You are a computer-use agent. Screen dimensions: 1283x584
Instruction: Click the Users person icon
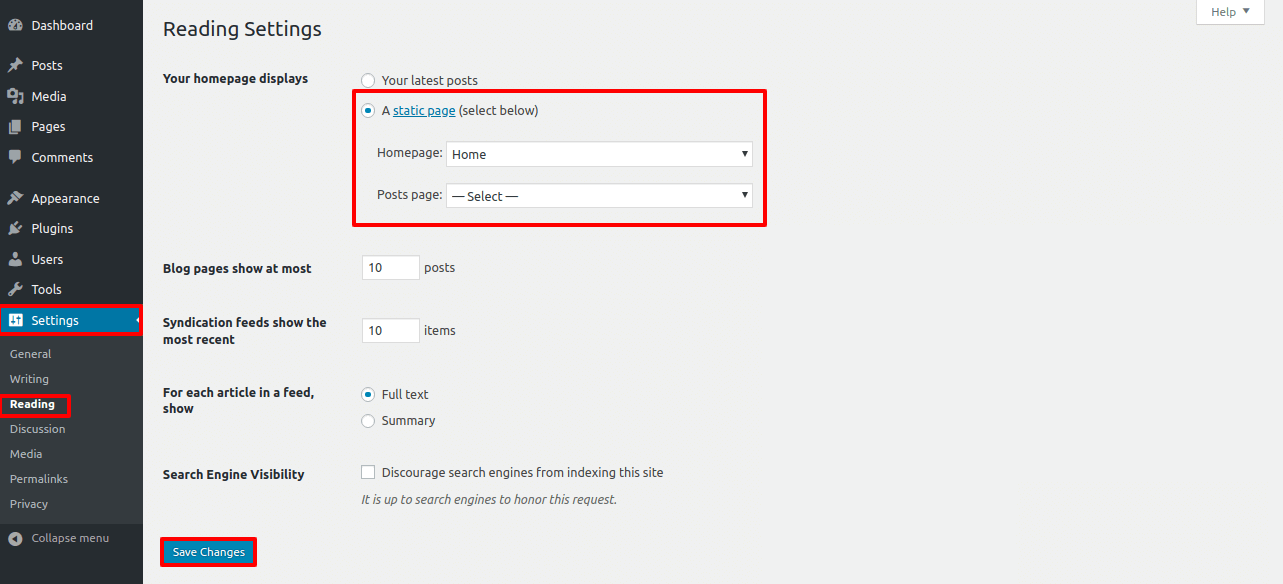[x=15, y=260]
